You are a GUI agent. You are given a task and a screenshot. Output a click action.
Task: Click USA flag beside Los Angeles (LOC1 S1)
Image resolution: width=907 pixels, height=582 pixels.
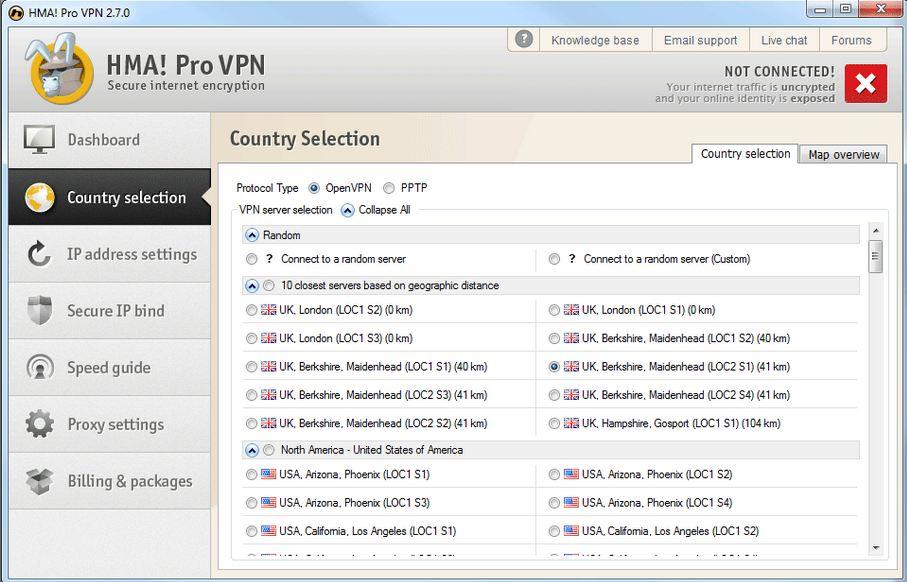click(268, 531)
